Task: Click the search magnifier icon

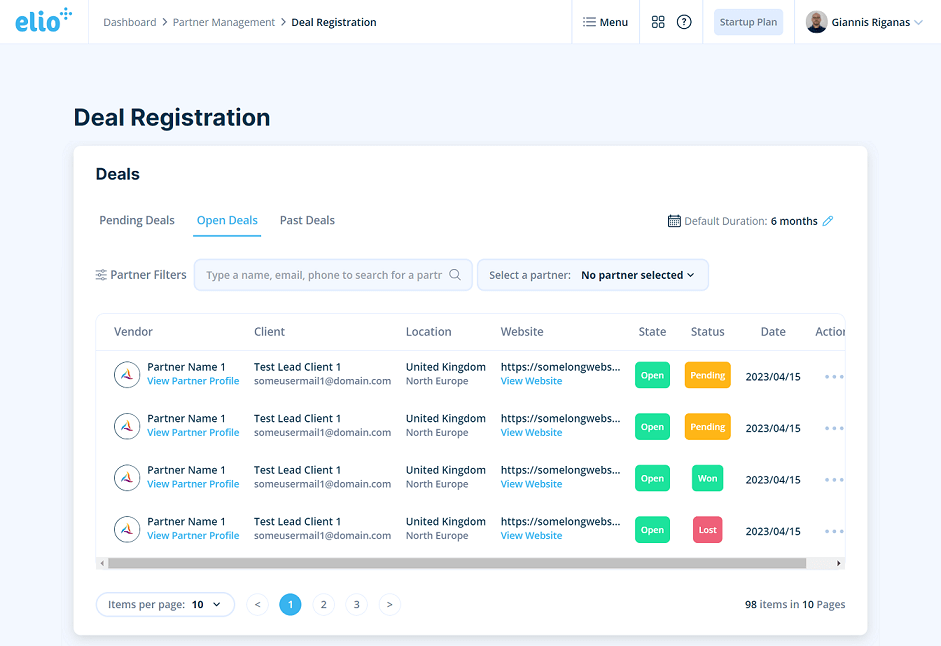Action: coord(455,275)
